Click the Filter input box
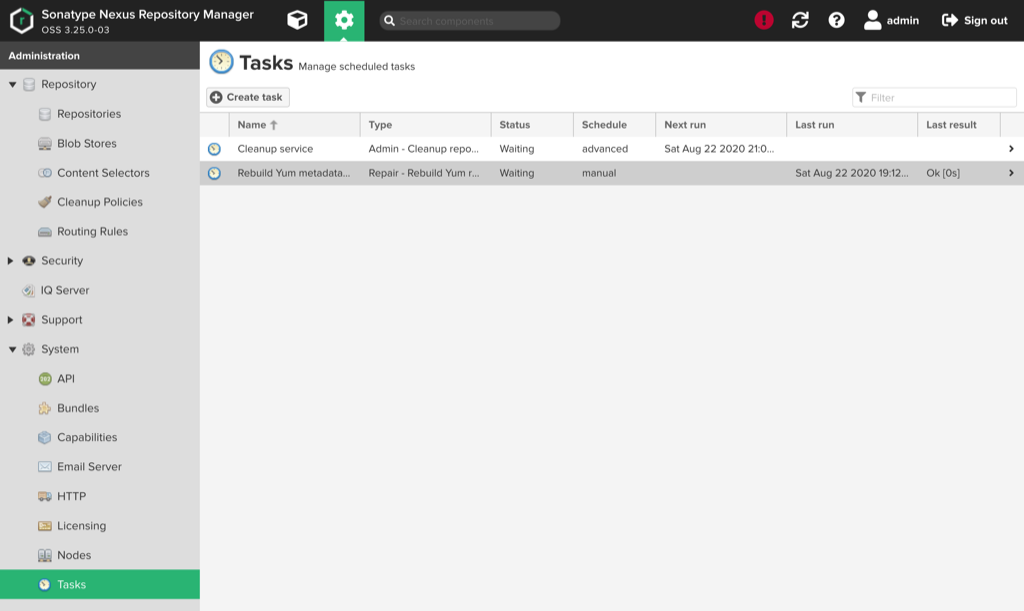Viewport: 1024px width, 611px height. [x=934, y=97]
